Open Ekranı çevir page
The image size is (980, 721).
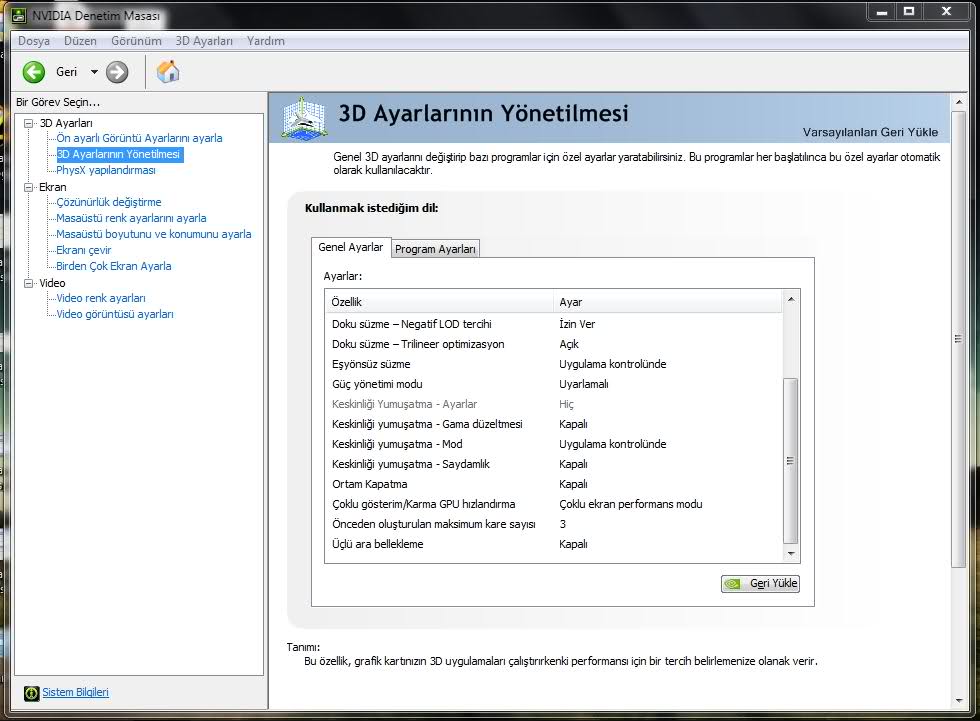pyautogui.click(x=84, y=250)
